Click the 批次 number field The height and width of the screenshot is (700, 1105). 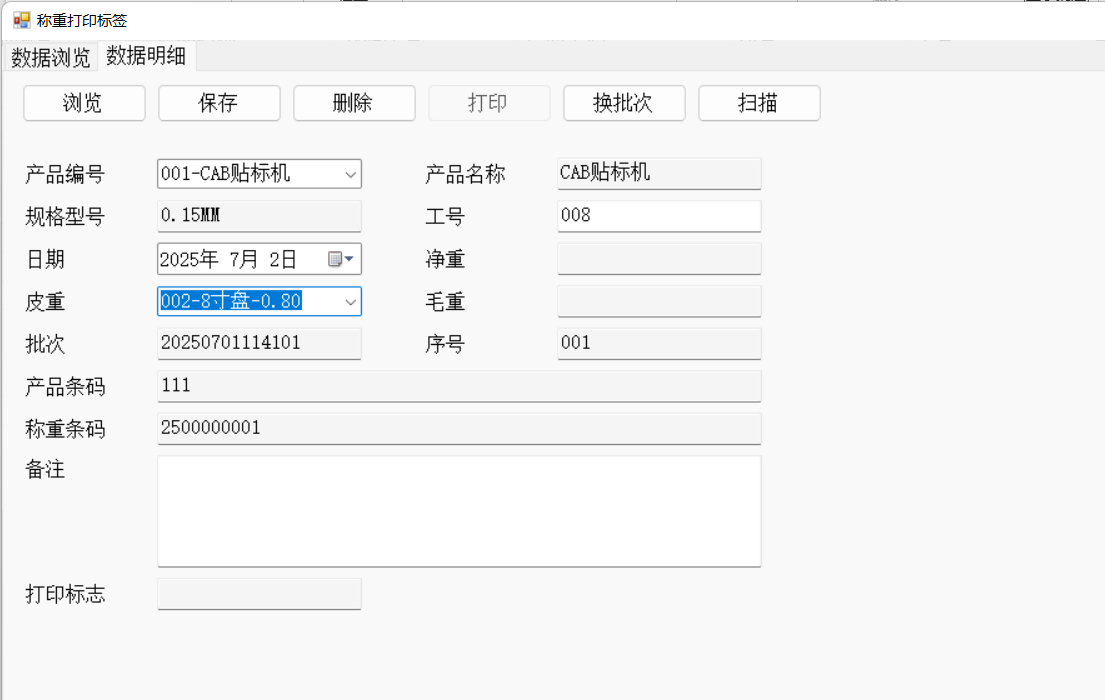click(259, 344)
